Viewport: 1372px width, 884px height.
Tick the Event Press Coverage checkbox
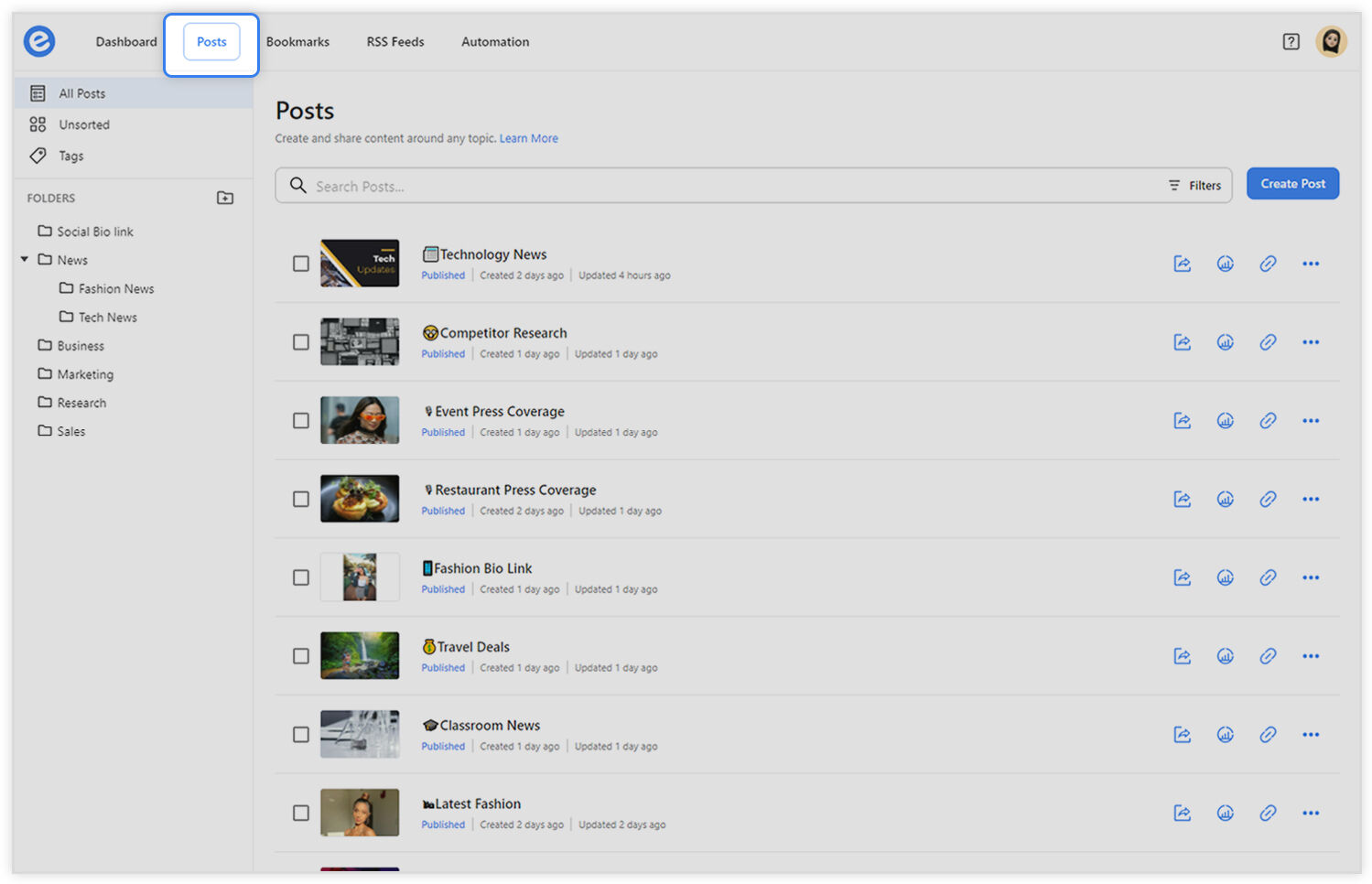(x=300, y=421)
